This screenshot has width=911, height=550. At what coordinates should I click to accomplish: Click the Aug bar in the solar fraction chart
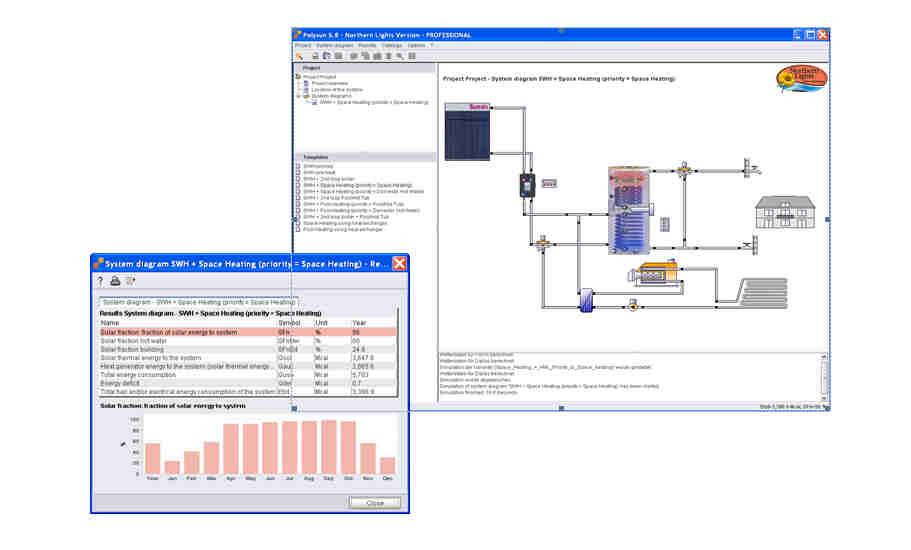tap(309, 448)
